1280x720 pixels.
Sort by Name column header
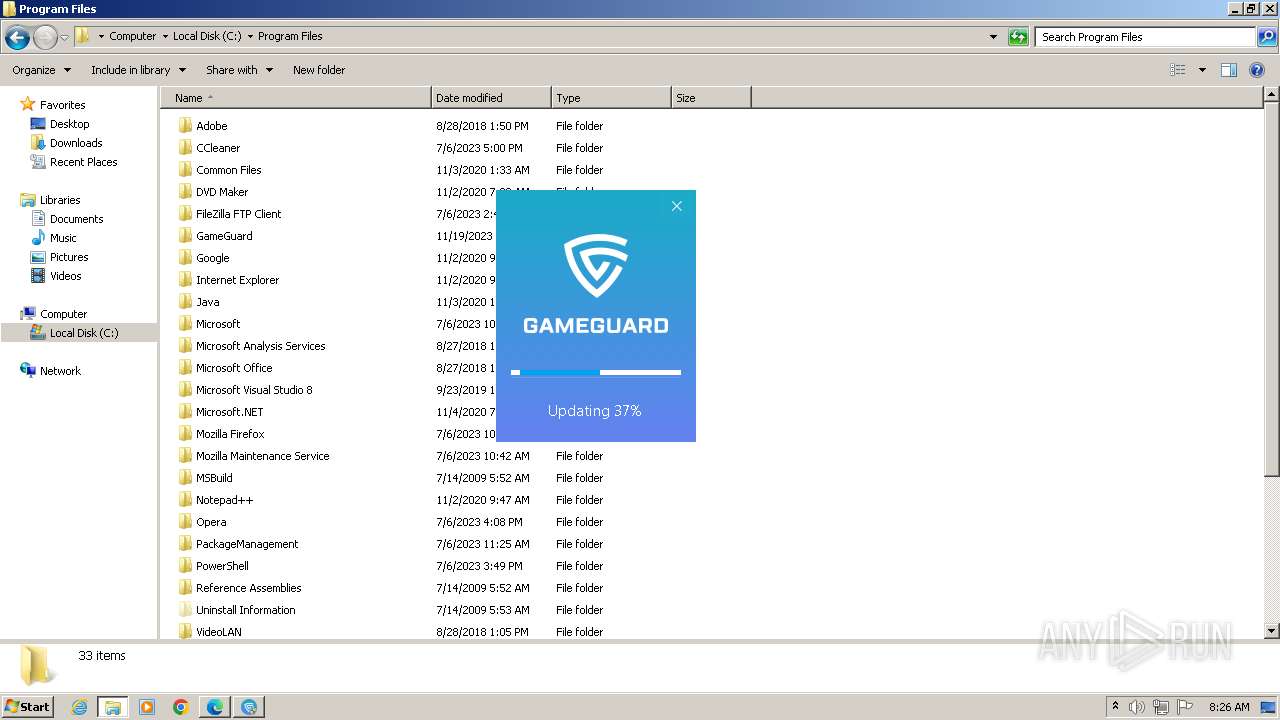pos(296,98)
